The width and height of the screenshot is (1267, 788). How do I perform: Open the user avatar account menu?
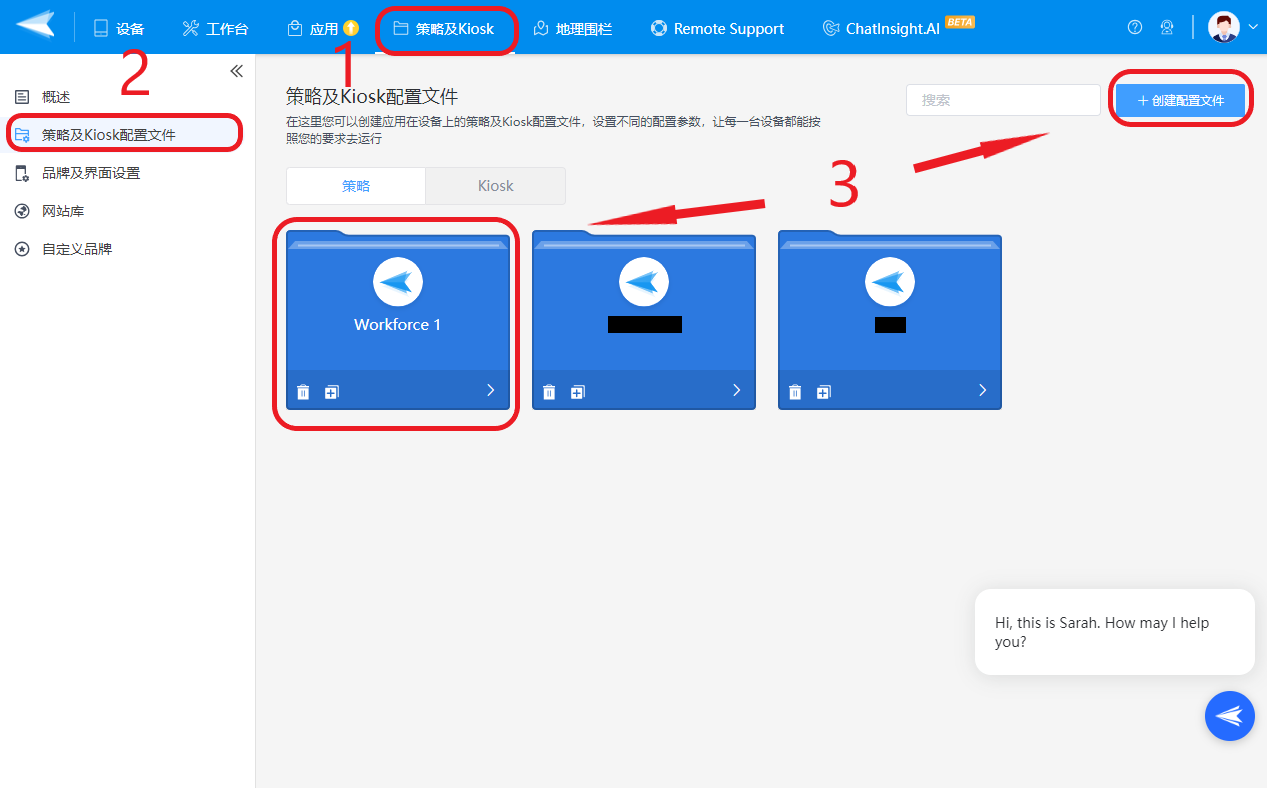(x=1224, y=27)
